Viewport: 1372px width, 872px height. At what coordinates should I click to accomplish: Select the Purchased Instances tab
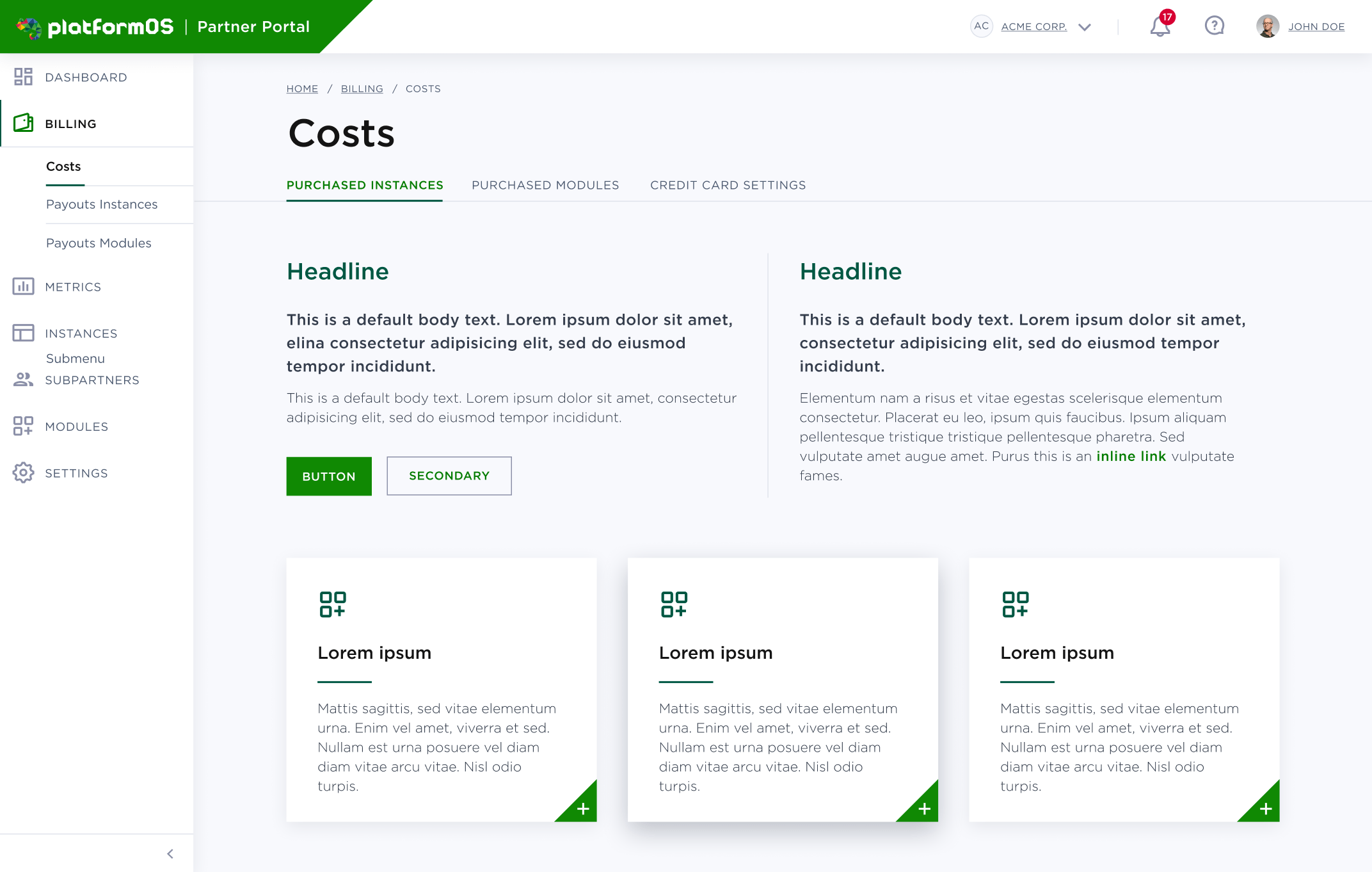(365, 185)
